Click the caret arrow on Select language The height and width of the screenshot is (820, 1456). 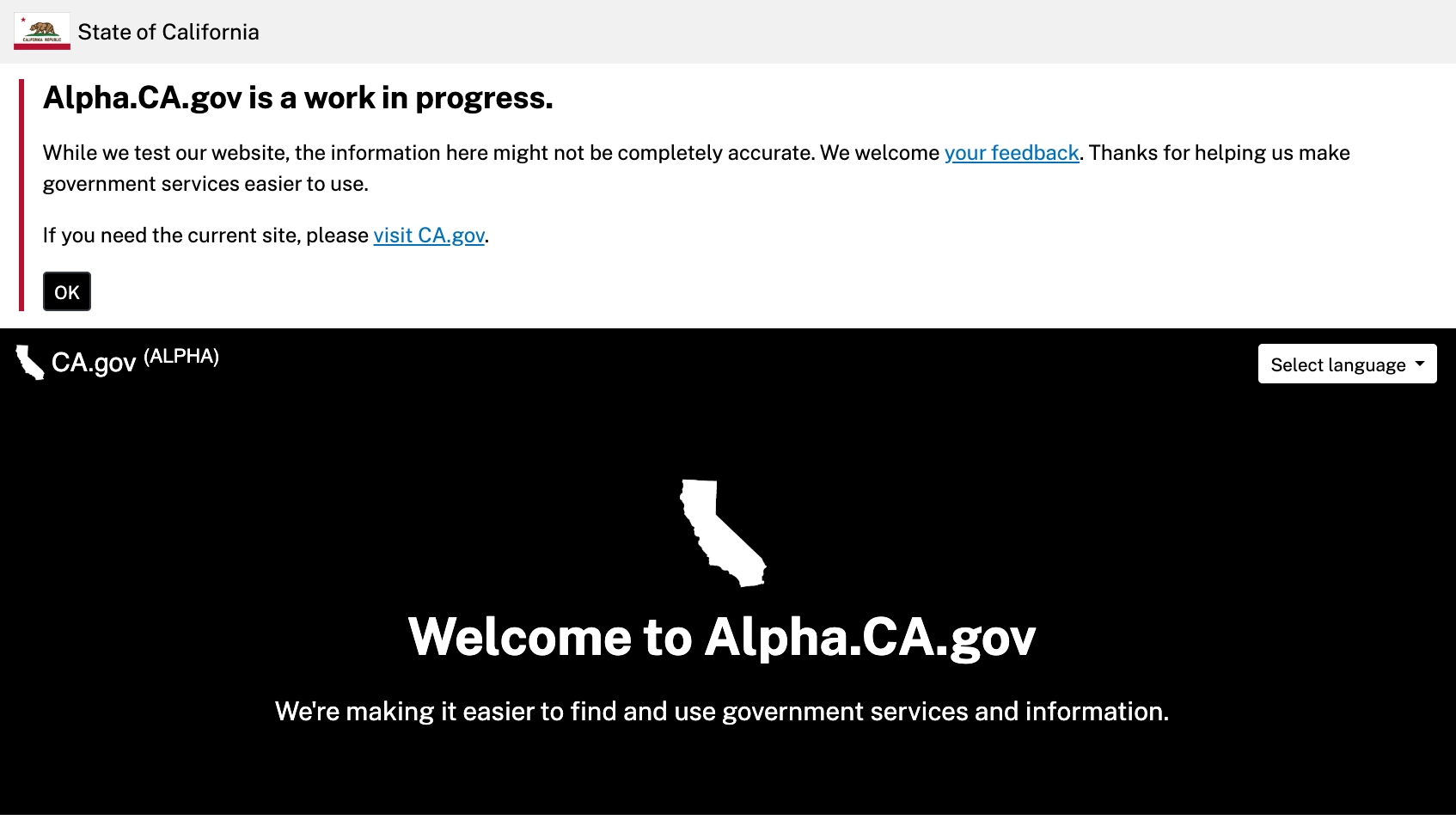coord(1420,364)
